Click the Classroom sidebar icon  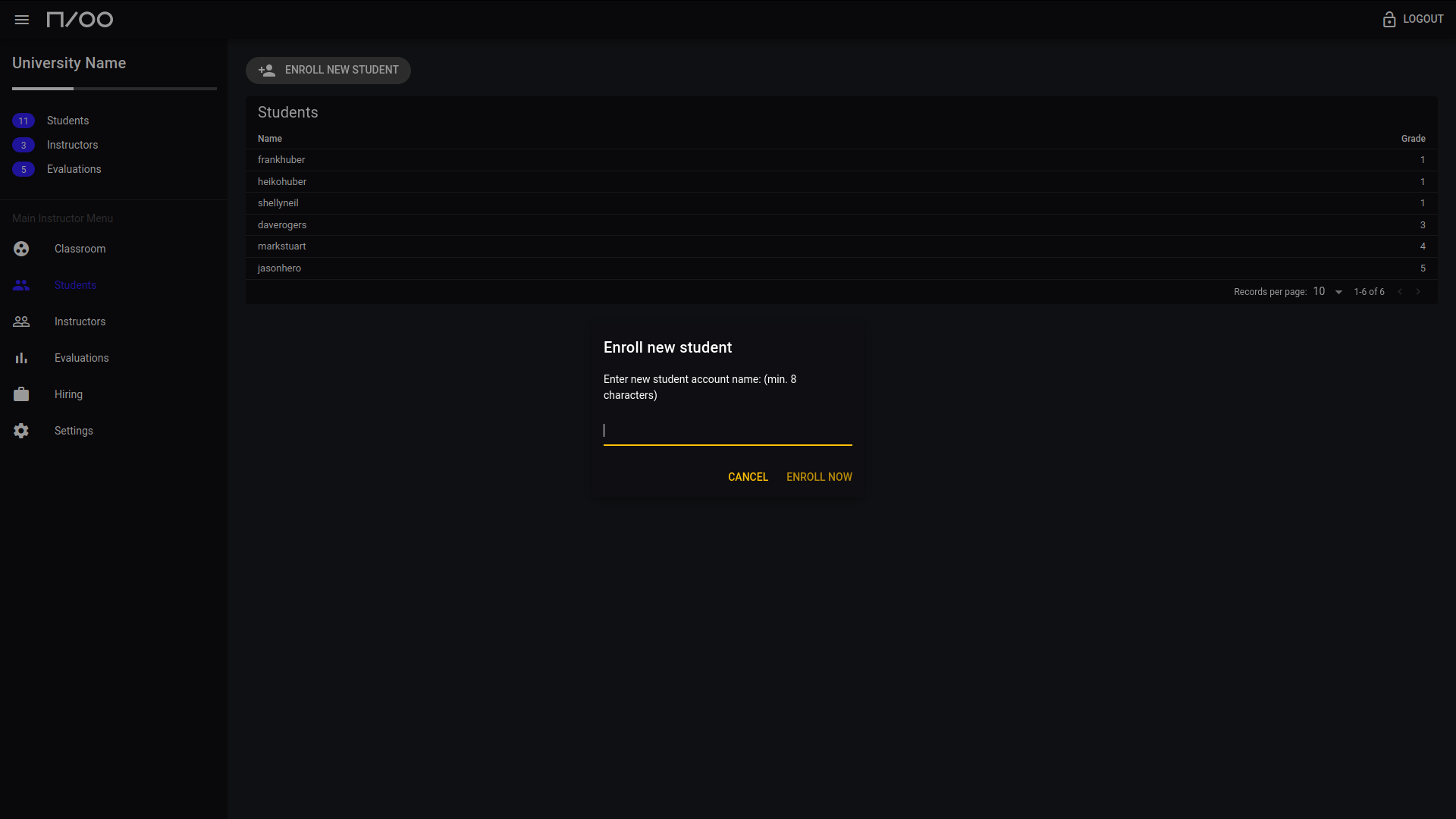click(x=21, y=249)
